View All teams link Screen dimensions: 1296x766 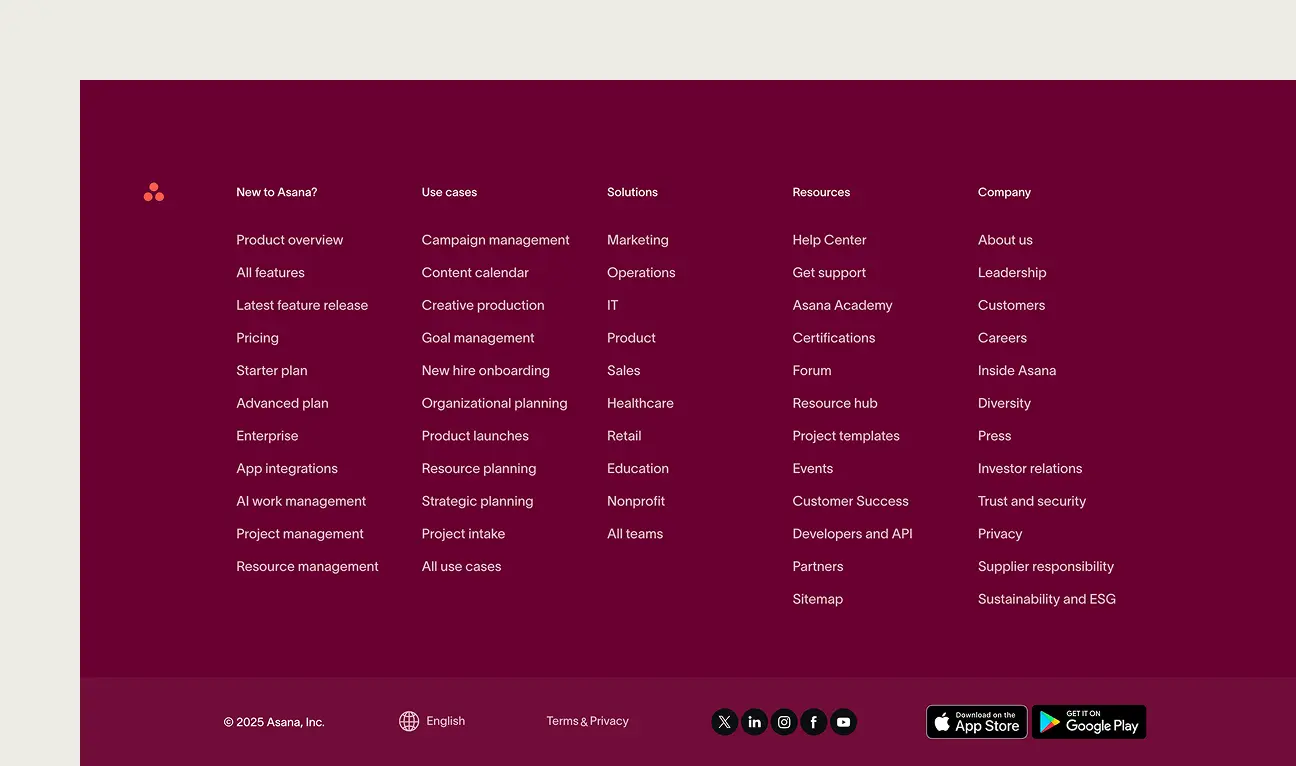point(635,534)
